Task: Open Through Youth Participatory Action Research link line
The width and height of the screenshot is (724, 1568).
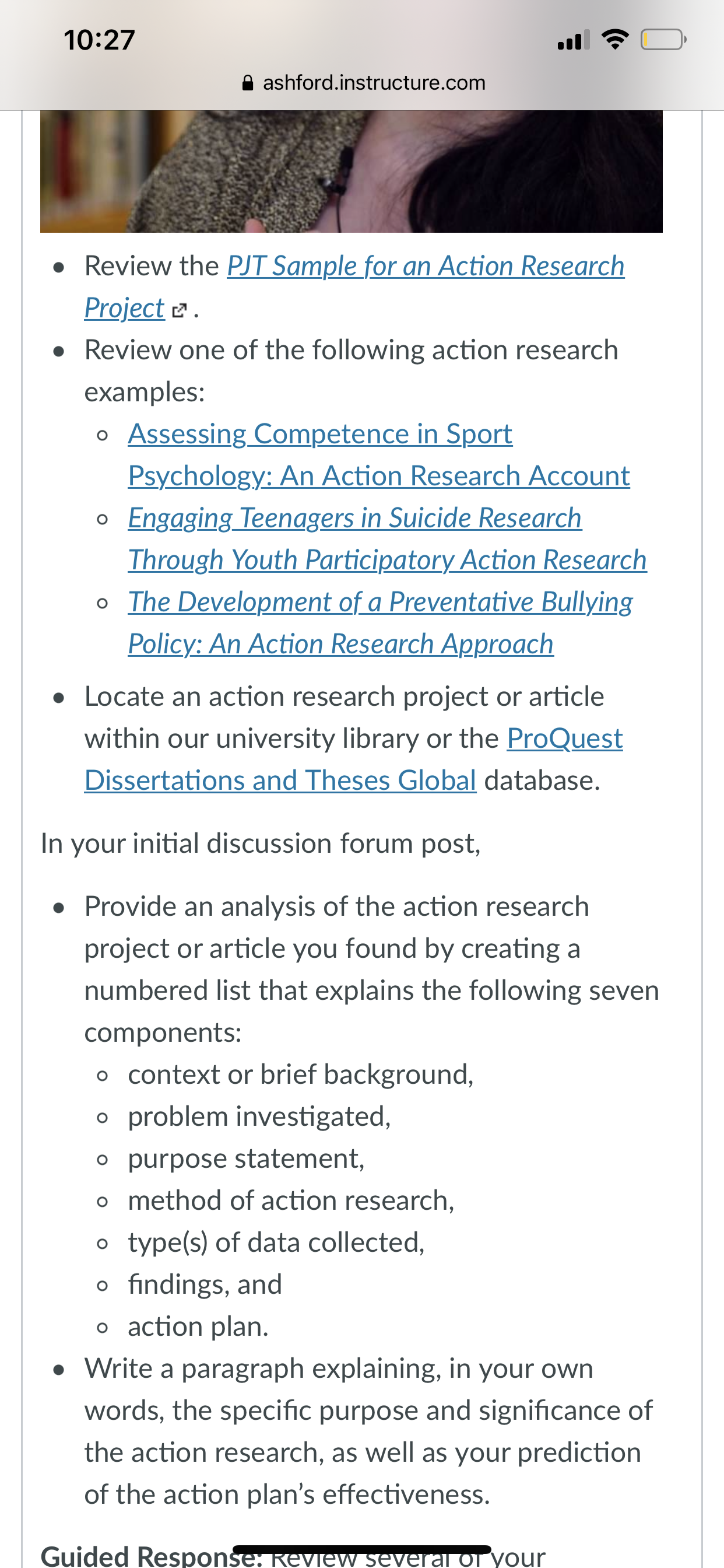Action: coord(387,560)
